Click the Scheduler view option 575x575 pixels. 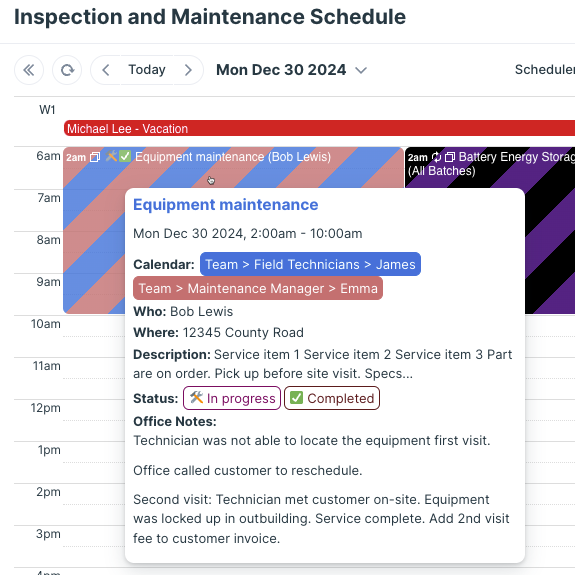click(x=545, y=70)
